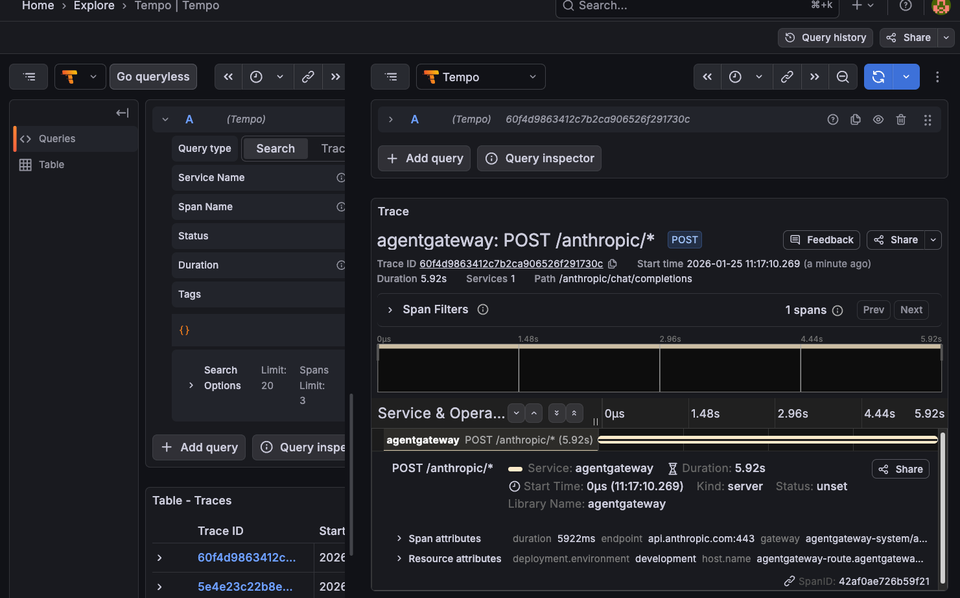This screenshot has width=960, height=598.
Task: Copy query A using the copy icon
Action: (855, 119)
